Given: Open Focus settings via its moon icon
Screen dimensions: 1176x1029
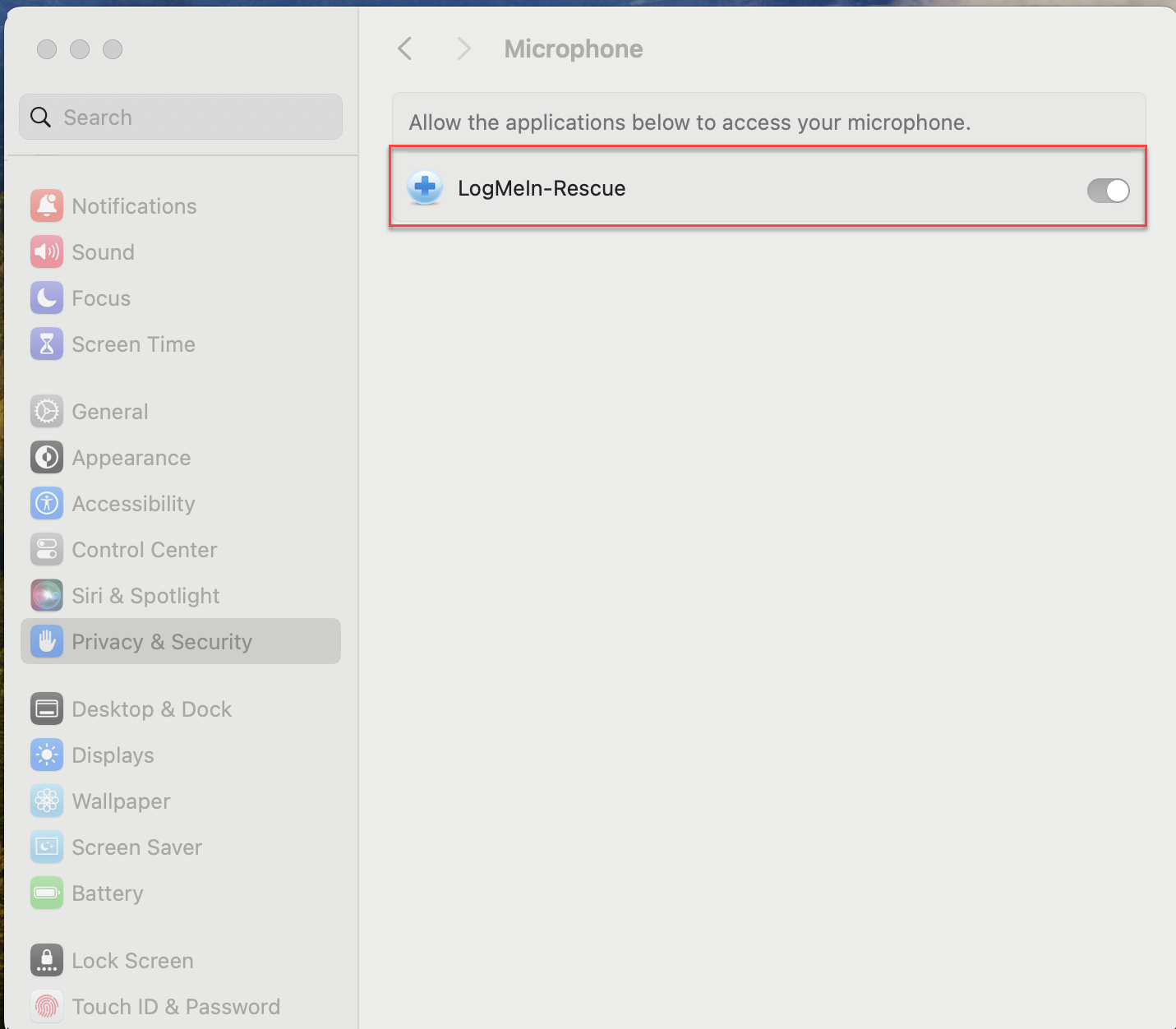Looking at the screenshot, I should (x=47, y=298).
